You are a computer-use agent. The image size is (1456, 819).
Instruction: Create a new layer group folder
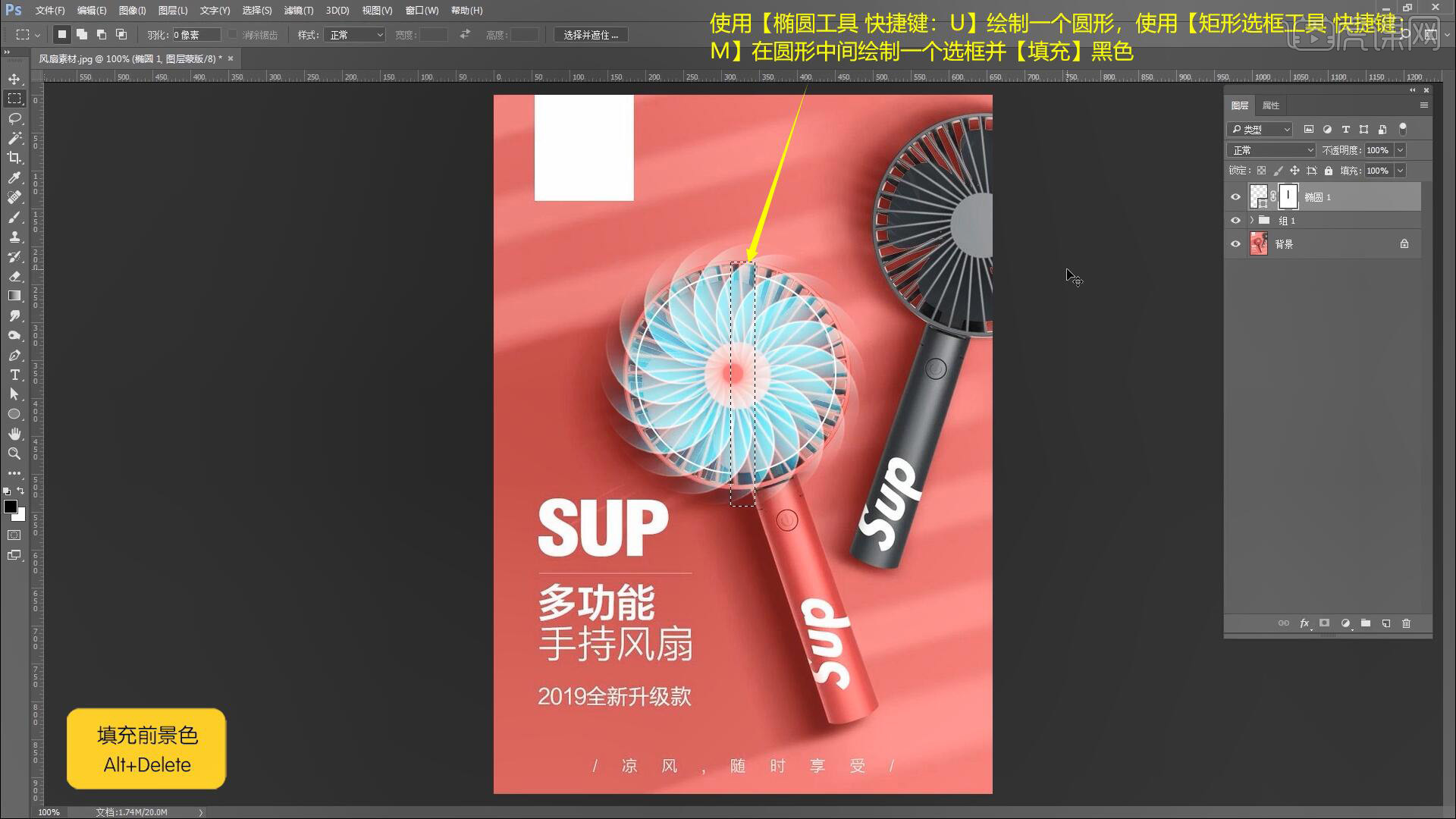1366,623
